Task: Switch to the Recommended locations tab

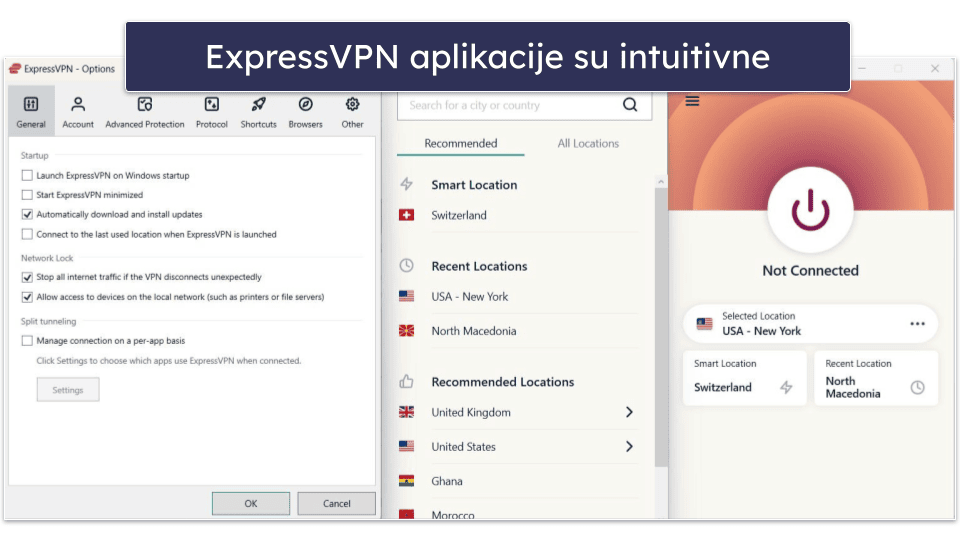Action: 460,143
